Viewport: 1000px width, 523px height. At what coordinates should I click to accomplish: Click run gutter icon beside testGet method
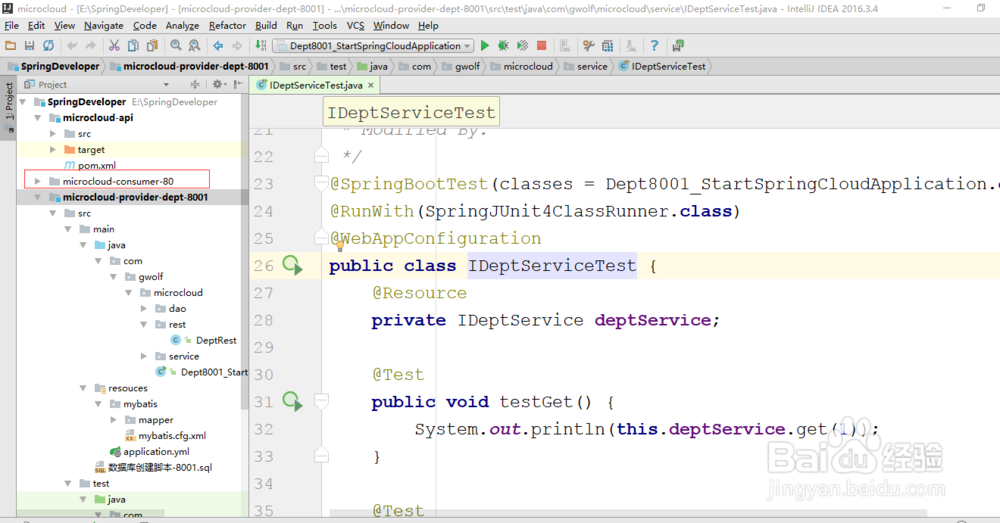[x=293, y=401]
